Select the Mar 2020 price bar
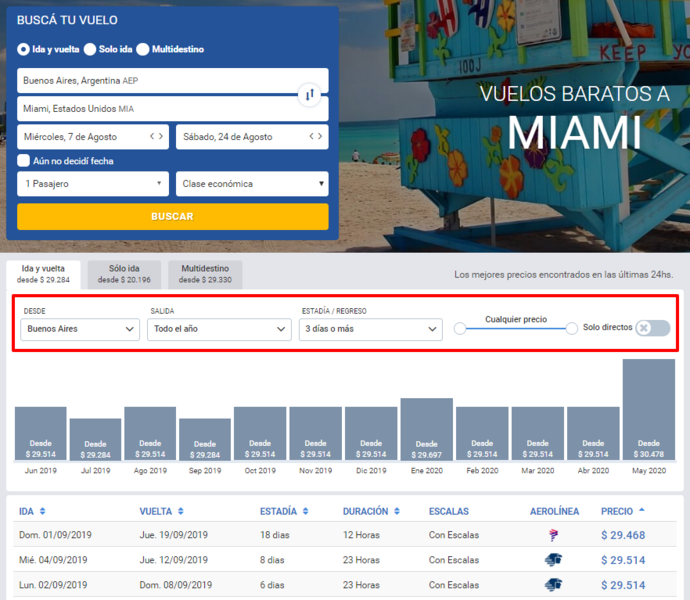Viewport: 690px width, 600px height. [x=538, y=433]
